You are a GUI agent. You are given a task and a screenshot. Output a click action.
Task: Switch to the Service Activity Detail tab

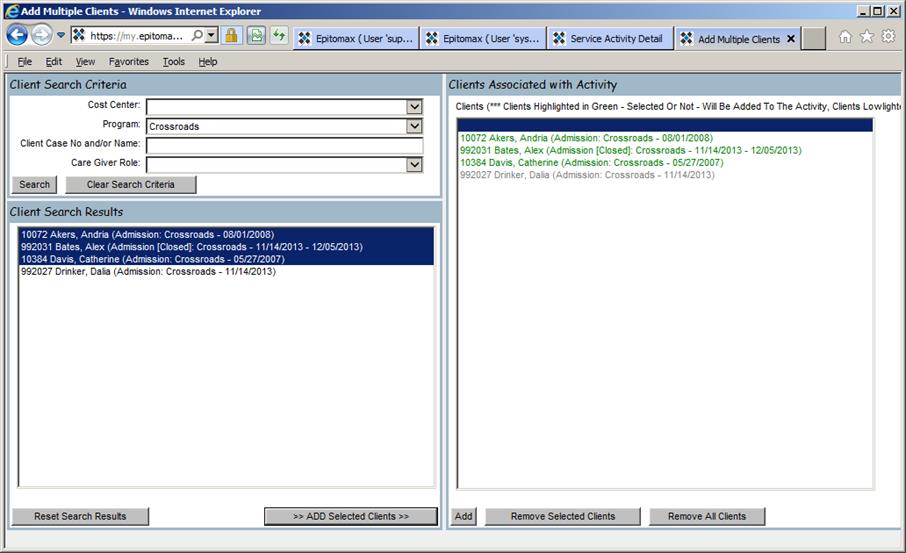click(x=614, y=39)
